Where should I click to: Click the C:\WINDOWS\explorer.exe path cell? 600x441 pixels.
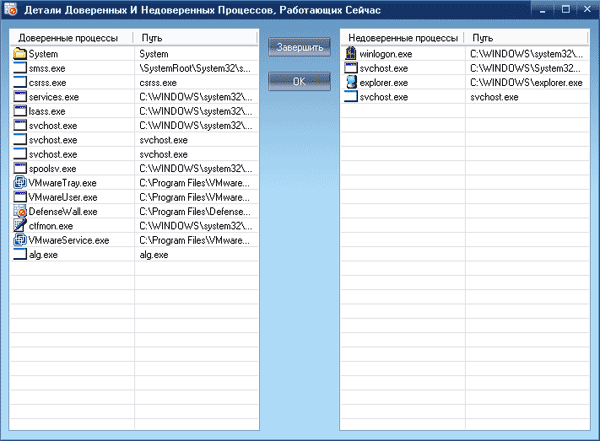point(526,83)
